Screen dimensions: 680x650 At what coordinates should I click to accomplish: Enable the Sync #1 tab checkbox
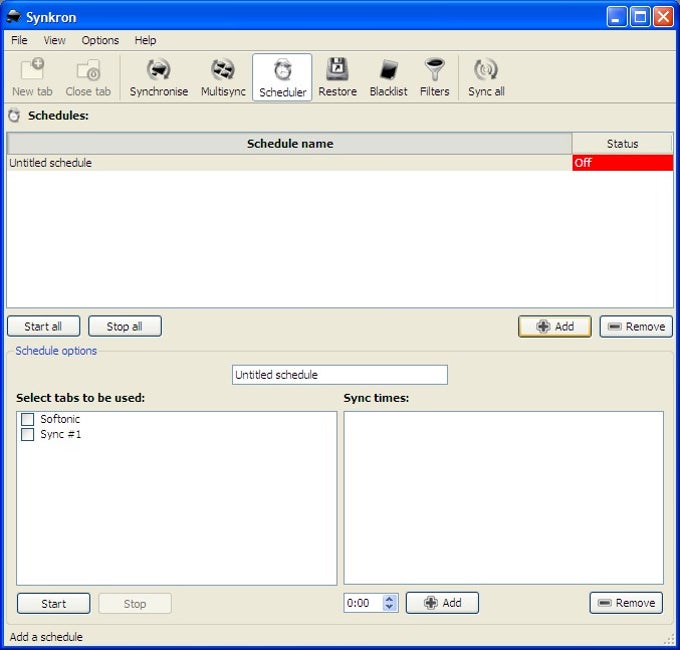[27, 434]
